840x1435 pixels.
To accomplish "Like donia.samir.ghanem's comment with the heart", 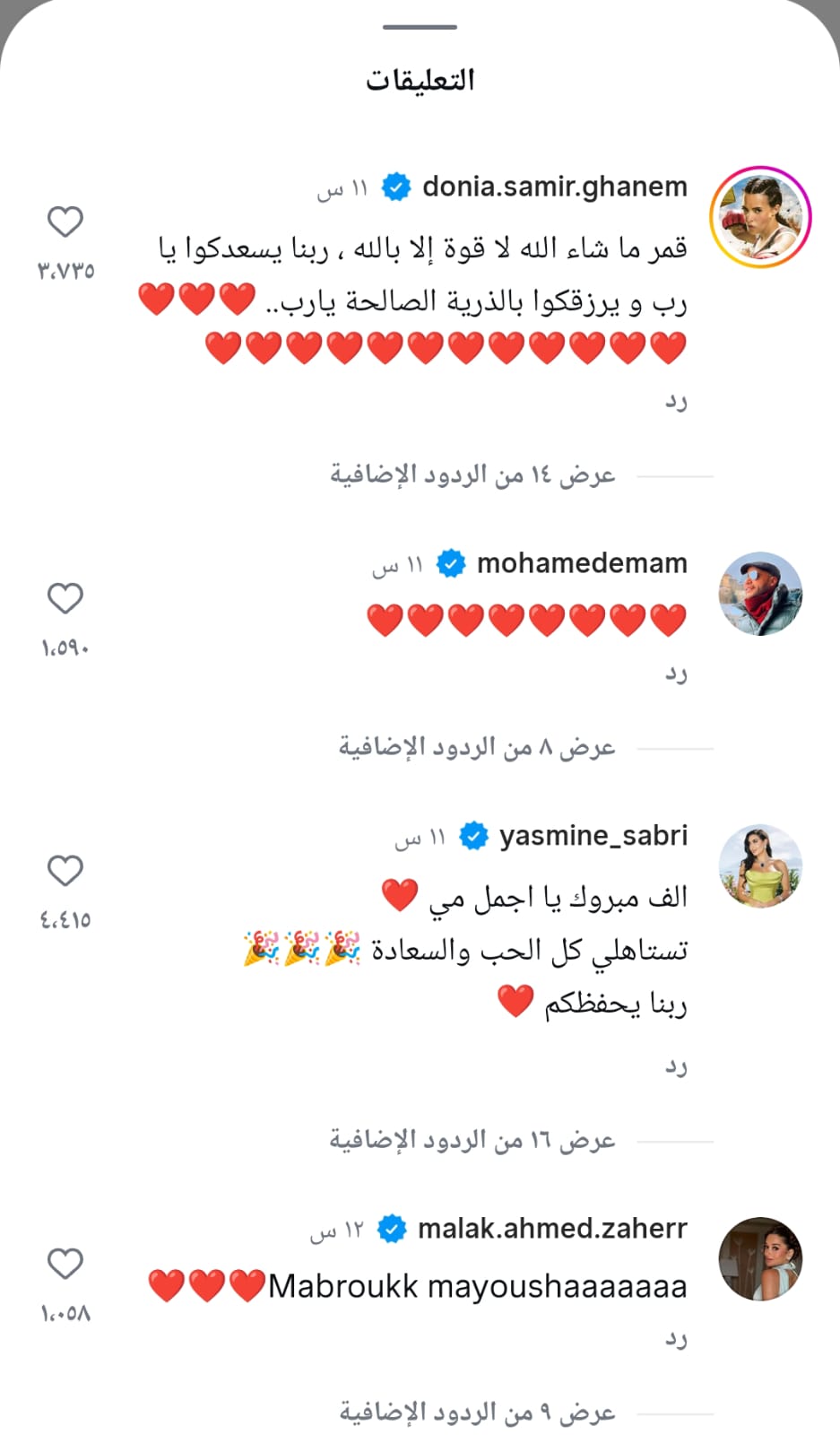I will (x=65, y=222).
